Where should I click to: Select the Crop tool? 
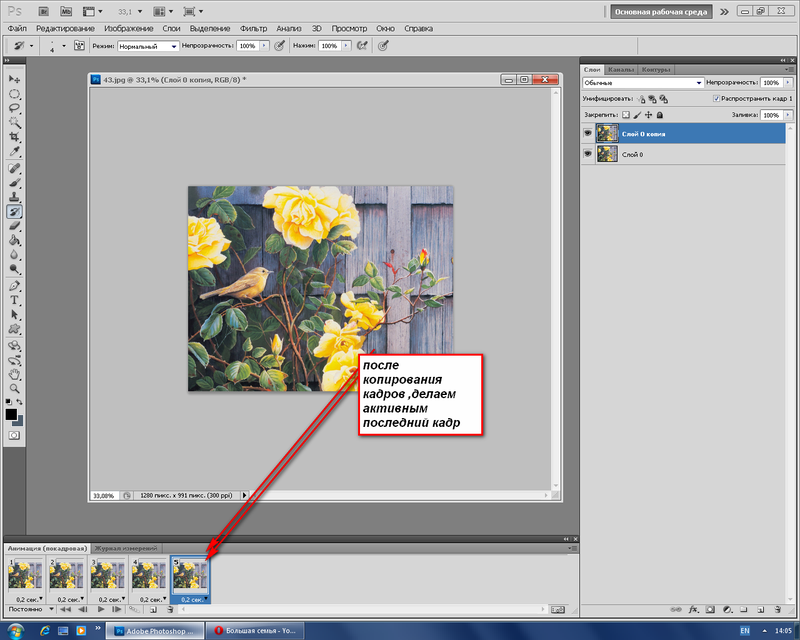[14, 137]
